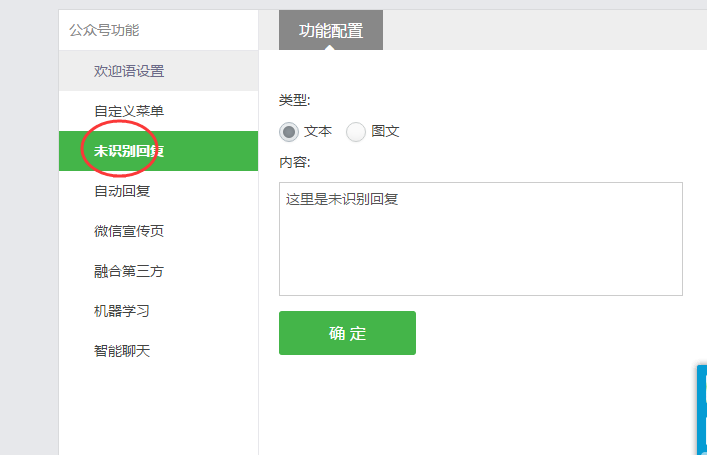Screen dimensions: 707x455
Task: Open the 融合第三方 section
Action: pyautogui.click(x=158, y=271)
